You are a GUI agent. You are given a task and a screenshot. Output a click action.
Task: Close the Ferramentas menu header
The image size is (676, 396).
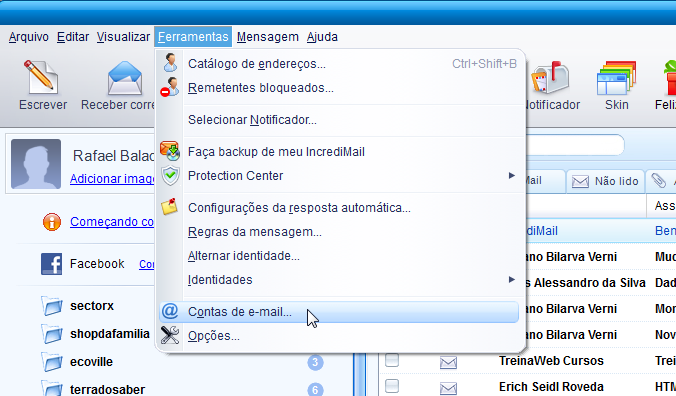(x=193, y=37)
